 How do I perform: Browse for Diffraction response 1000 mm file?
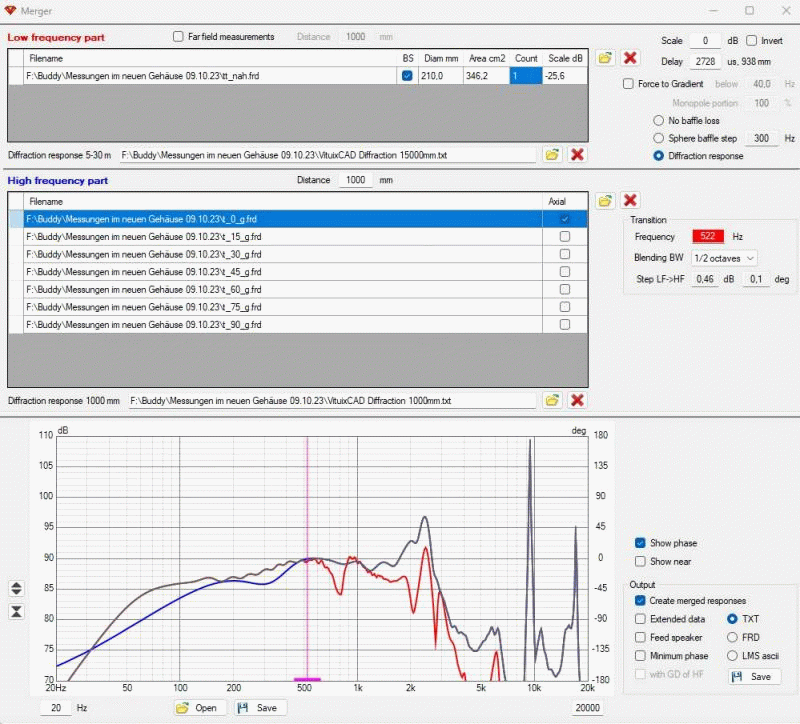click(x=552, y=400)
